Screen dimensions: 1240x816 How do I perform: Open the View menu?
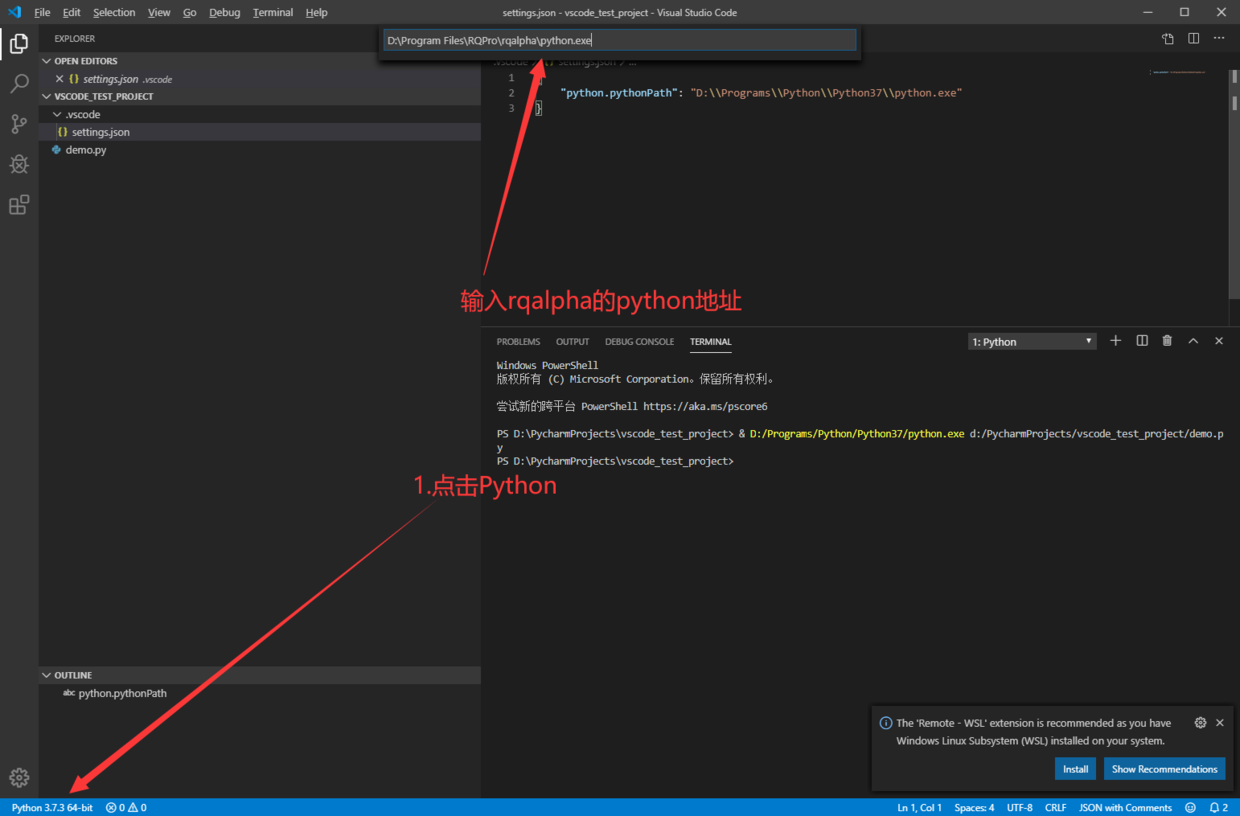(x=159, y=12)
